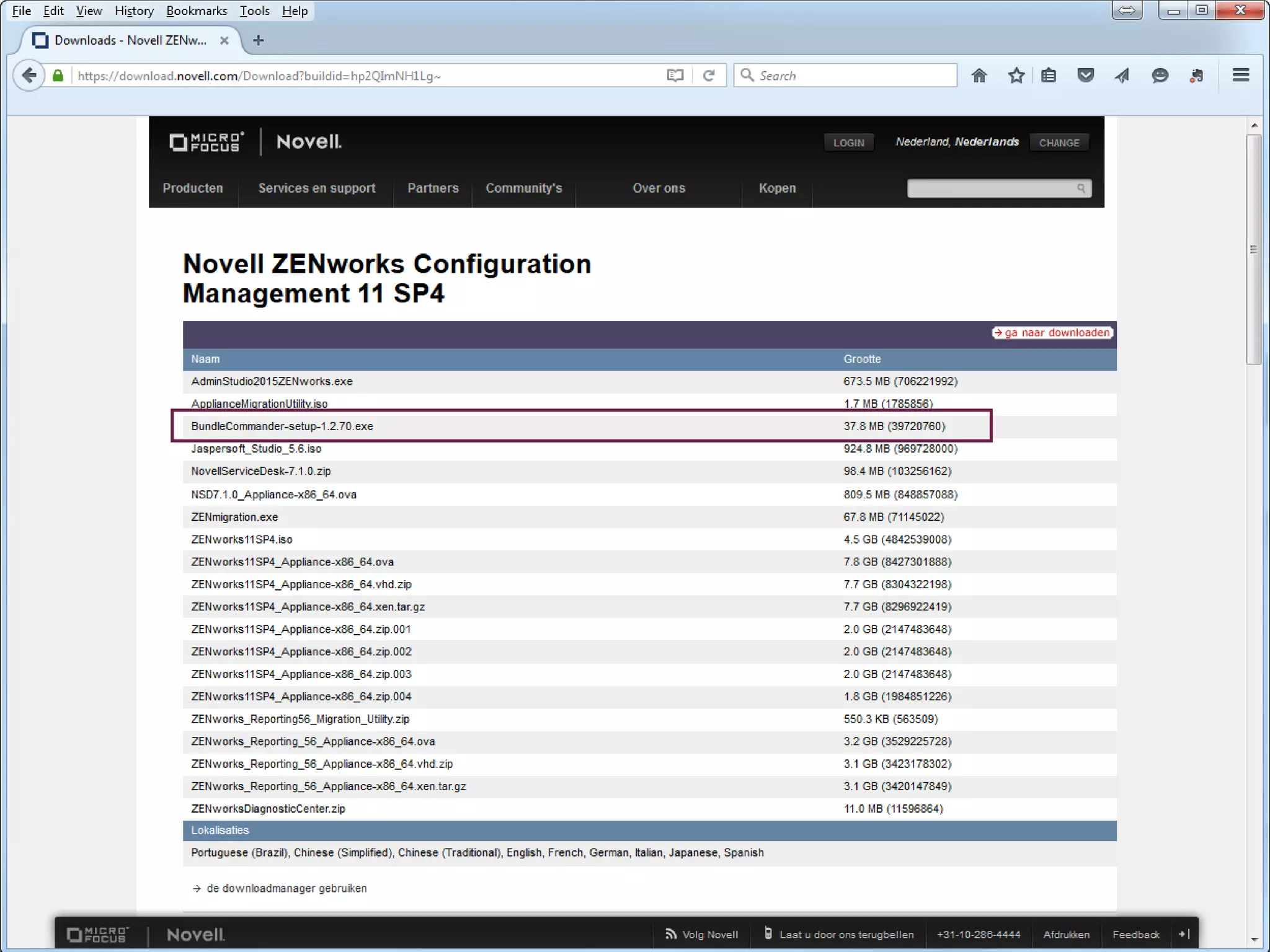Click the scrollbar down arrow
This screenshot has width=1270, height=952.
click(1254, 940)
